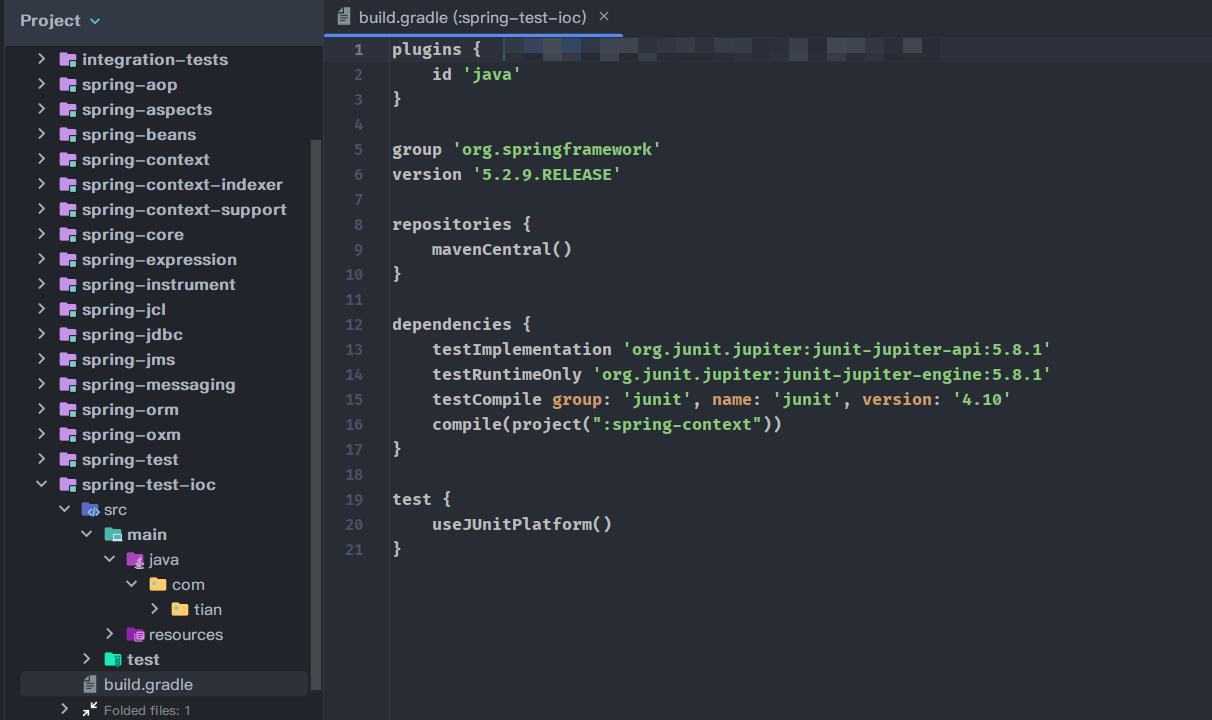This screenshot has height=720, width=1212.
Task: Collapse the spring-test-ioc module
Action: point(41,484)
